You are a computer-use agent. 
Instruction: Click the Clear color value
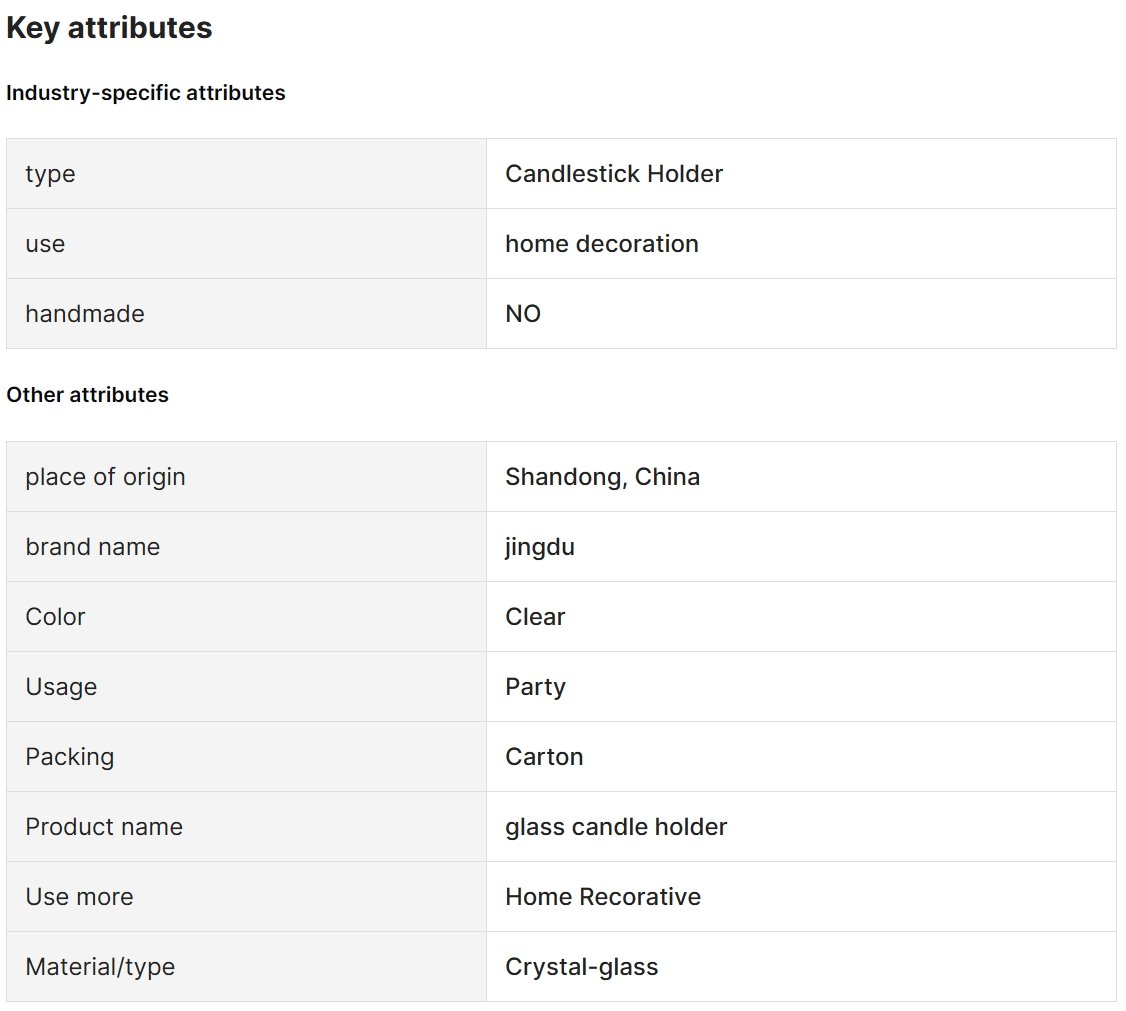point(535,617)
